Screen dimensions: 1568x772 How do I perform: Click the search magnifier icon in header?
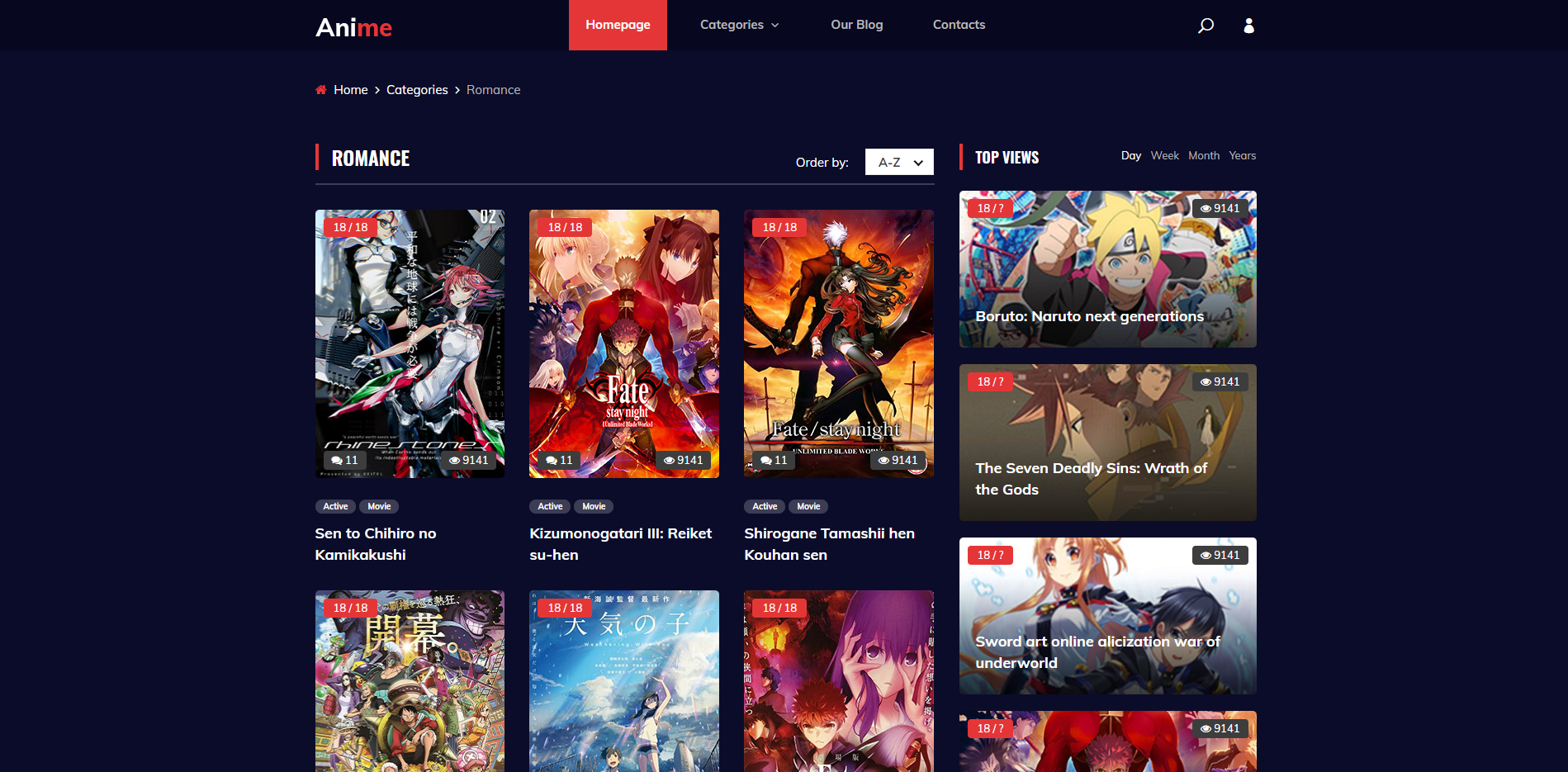tap(1206, 26)
